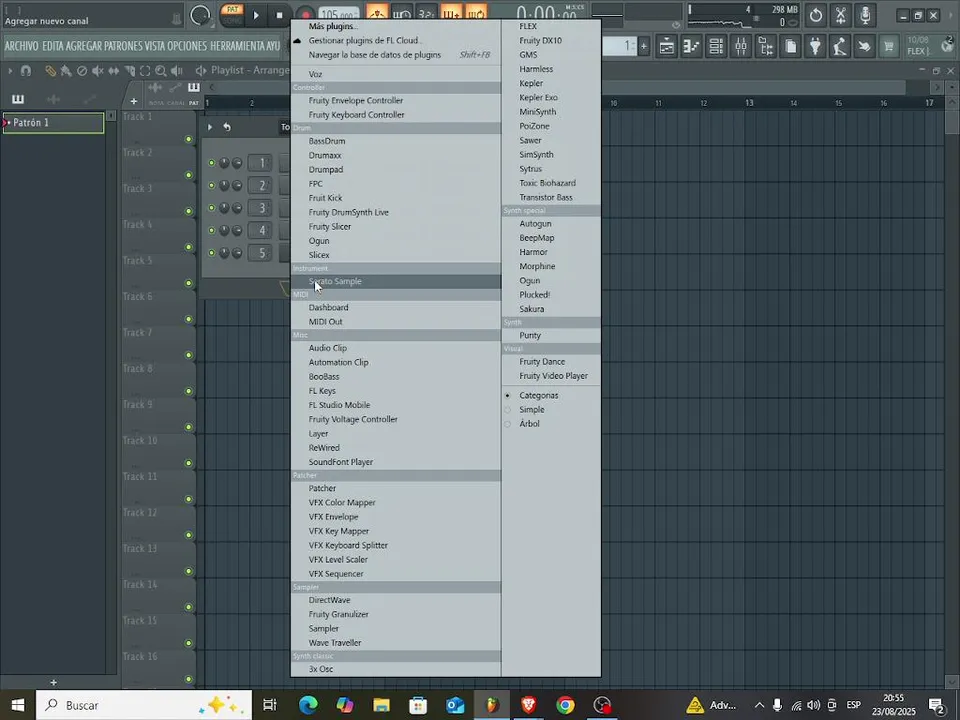Open FL Studio from the Windows taskbar

pyautogui.click(x=492, y=705)
